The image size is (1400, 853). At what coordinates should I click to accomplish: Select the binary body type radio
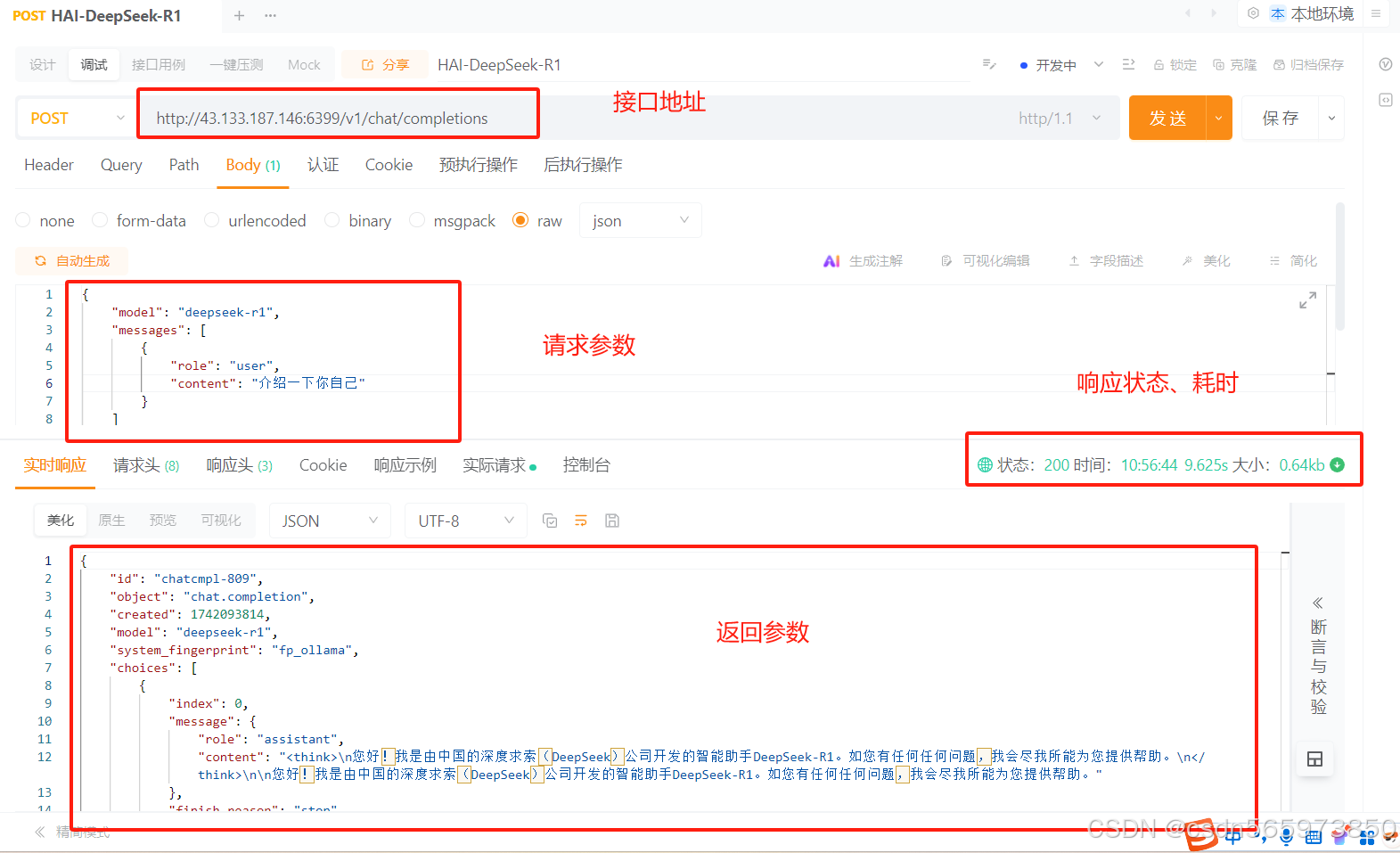[332, 220]
